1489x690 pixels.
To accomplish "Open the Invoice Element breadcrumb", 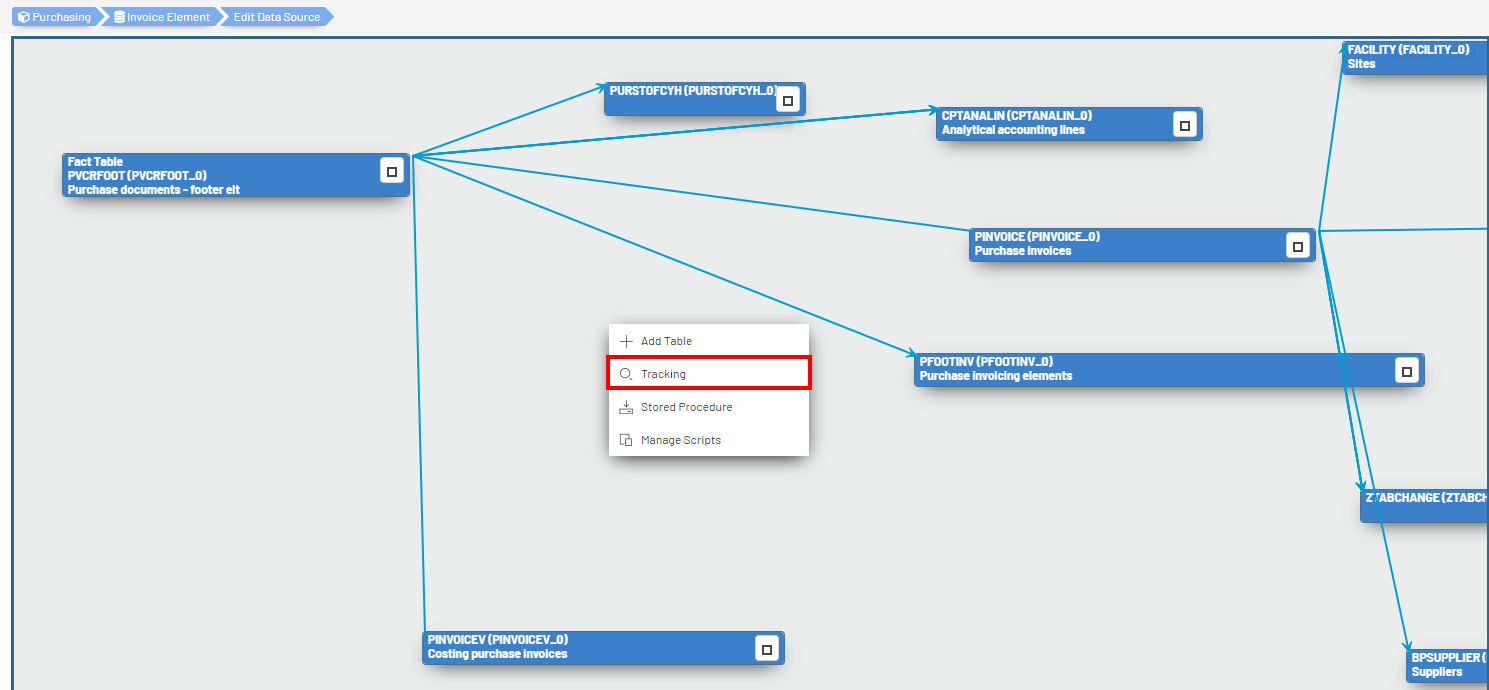I will click(168, 17).
